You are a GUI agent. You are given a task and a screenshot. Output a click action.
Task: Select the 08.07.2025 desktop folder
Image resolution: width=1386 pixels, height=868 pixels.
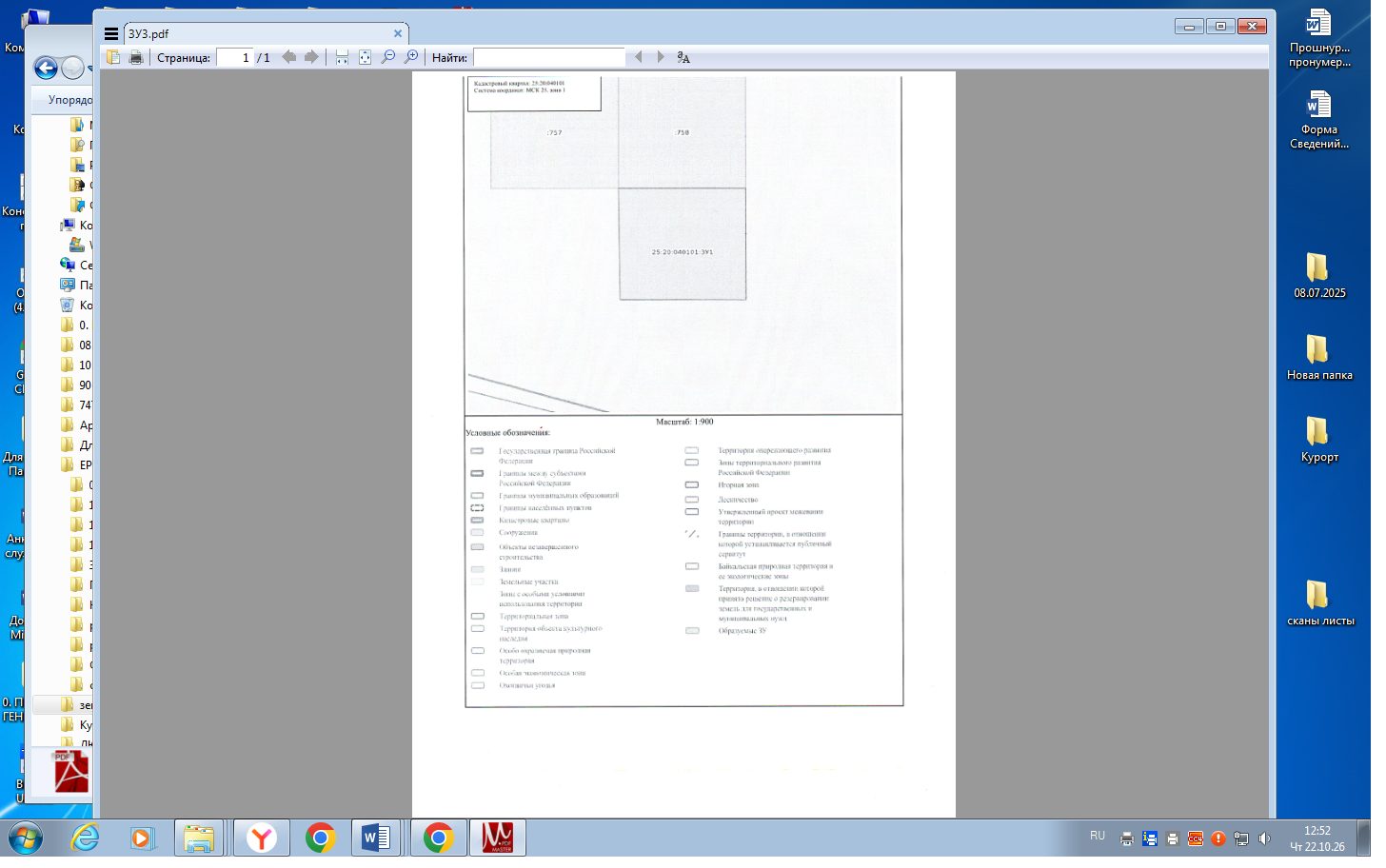[x=1319, y=276]
